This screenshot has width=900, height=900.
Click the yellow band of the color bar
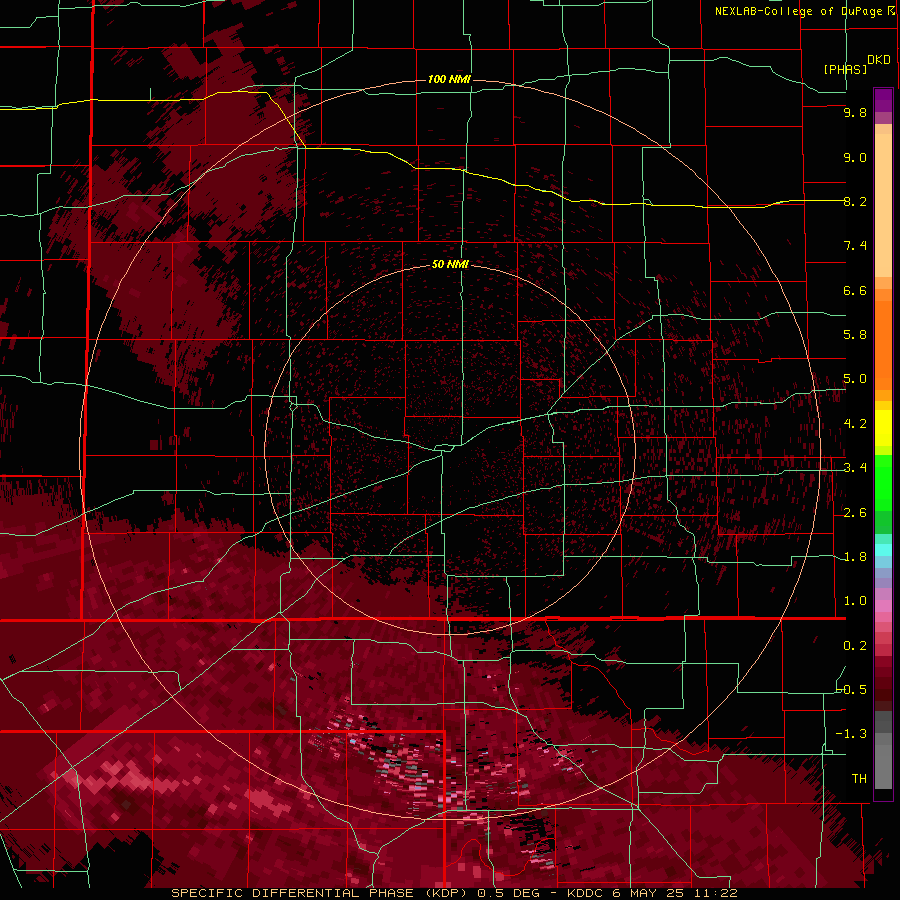(883, 428)
